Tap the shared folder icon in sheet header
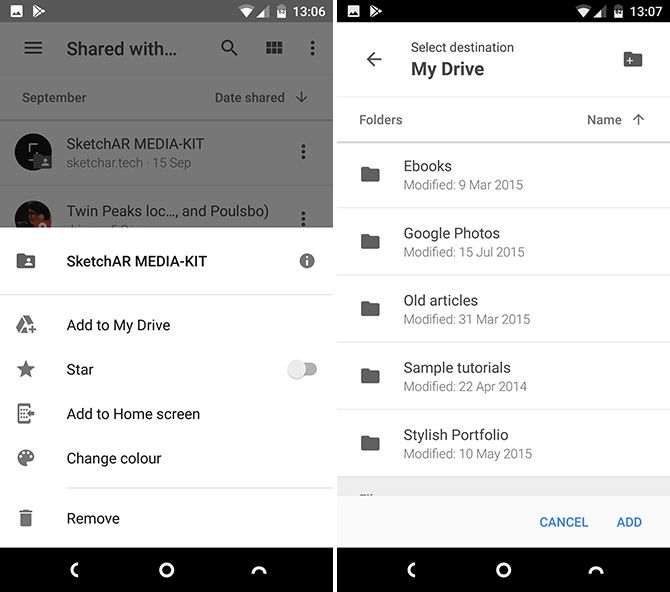The image size is (670, 592). tap(26, 261)
